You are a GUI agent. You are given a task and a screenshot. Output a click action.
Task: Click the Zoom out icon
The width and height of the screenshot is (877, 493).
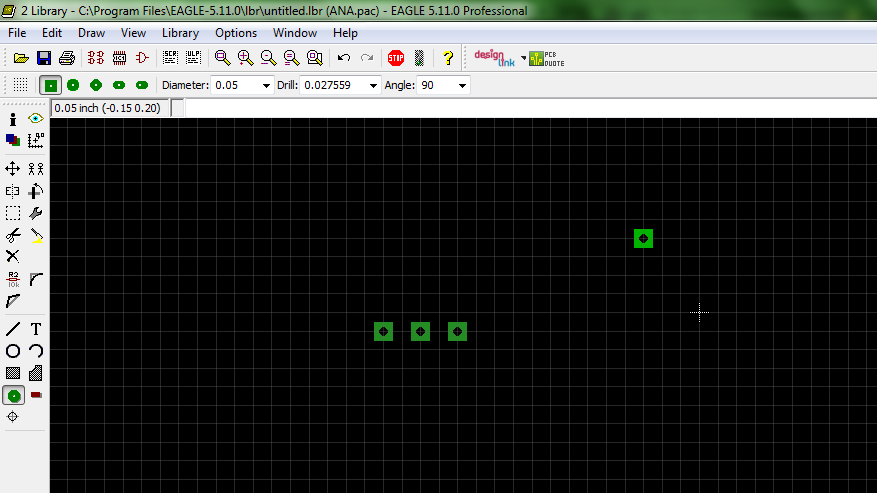point(268,58)
